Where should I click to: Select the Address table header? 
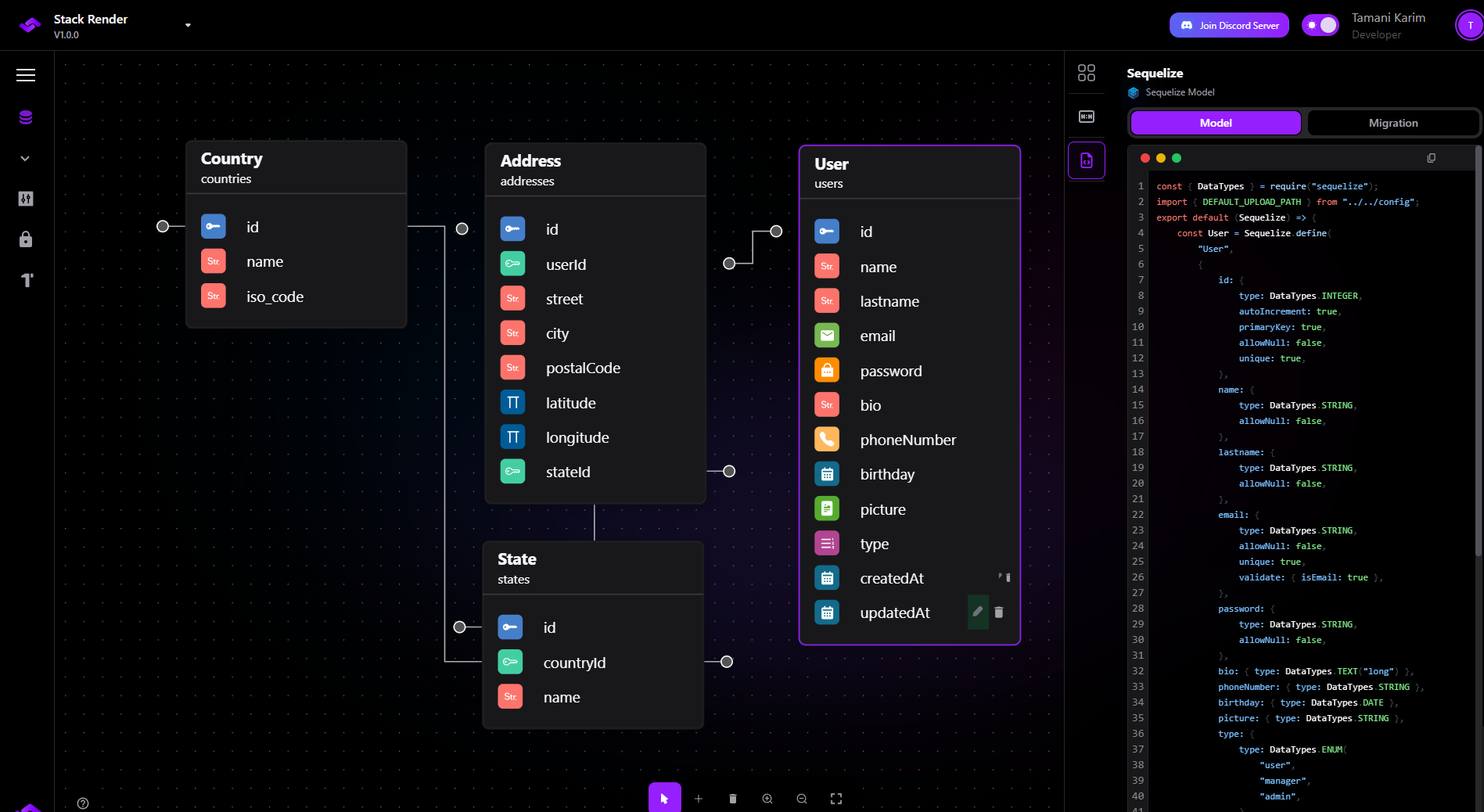pos(595,170)
